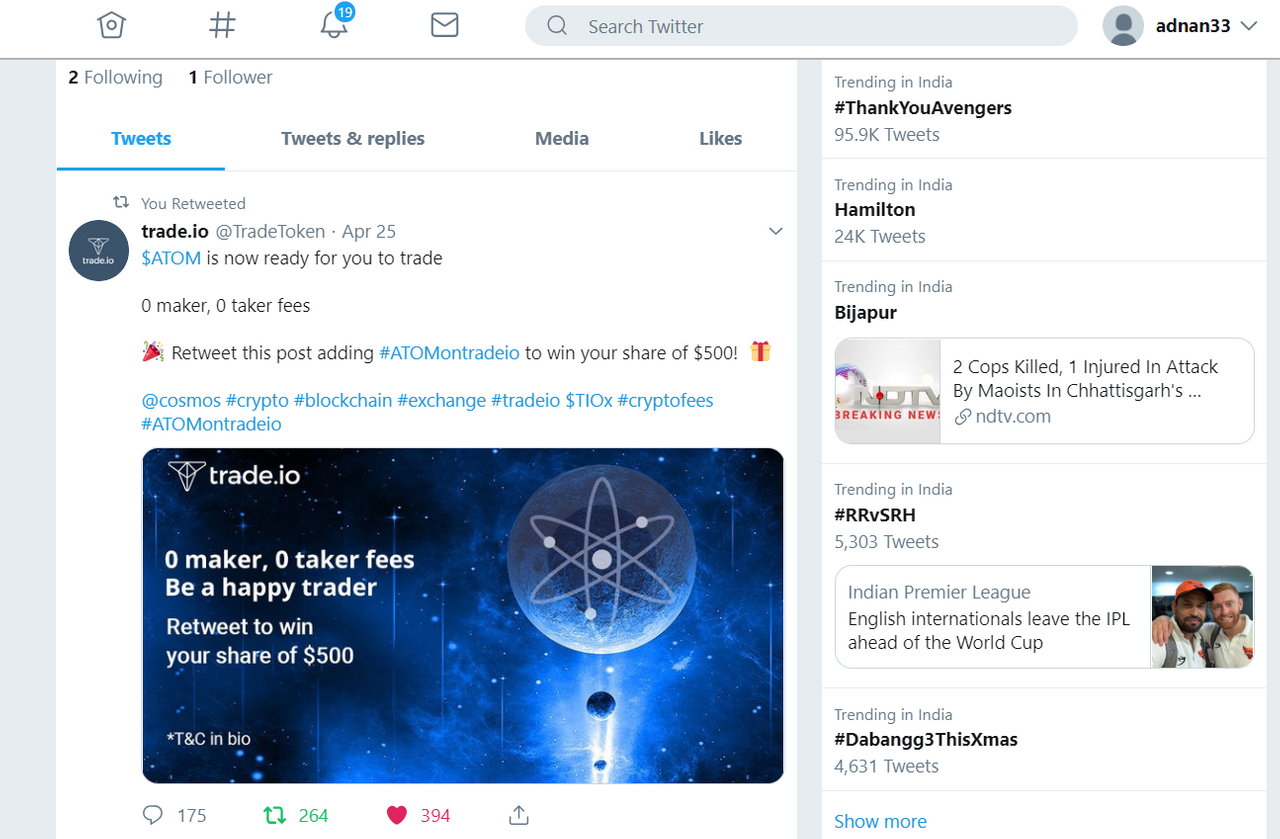Share the trade.io tweet
The width and height of the screenshot is (1280, 839).
(518, 815)
